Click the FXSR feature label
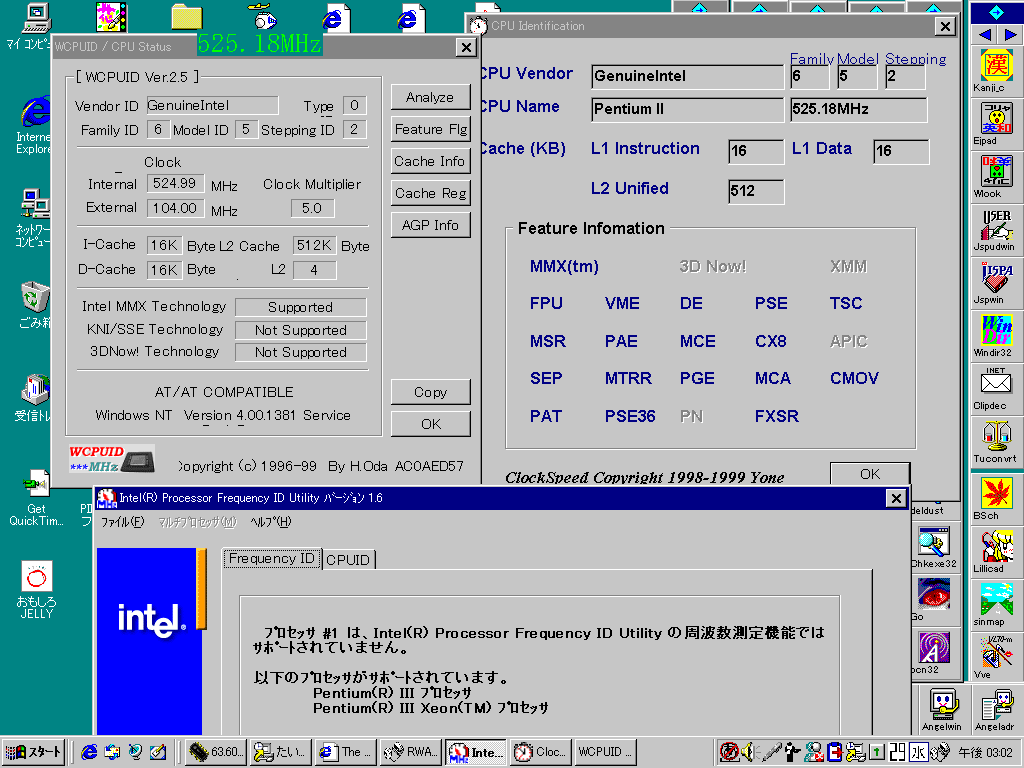 pyautogui.click(x=776, y=416)
